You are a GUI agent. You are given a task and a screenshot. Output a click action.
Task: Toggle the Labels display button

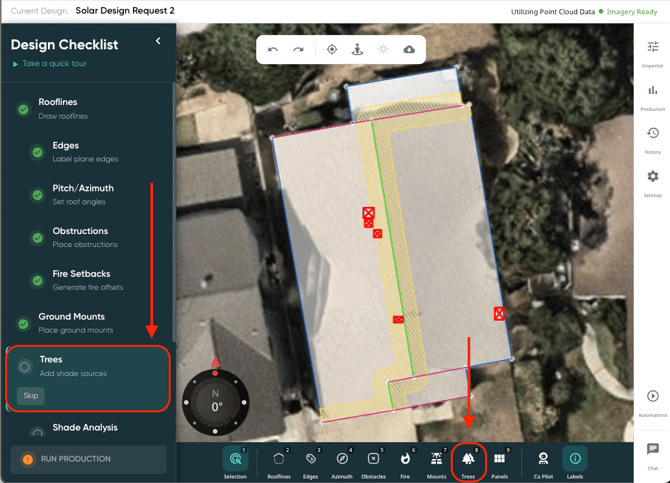pyautogui.click(x=575, y=460)
